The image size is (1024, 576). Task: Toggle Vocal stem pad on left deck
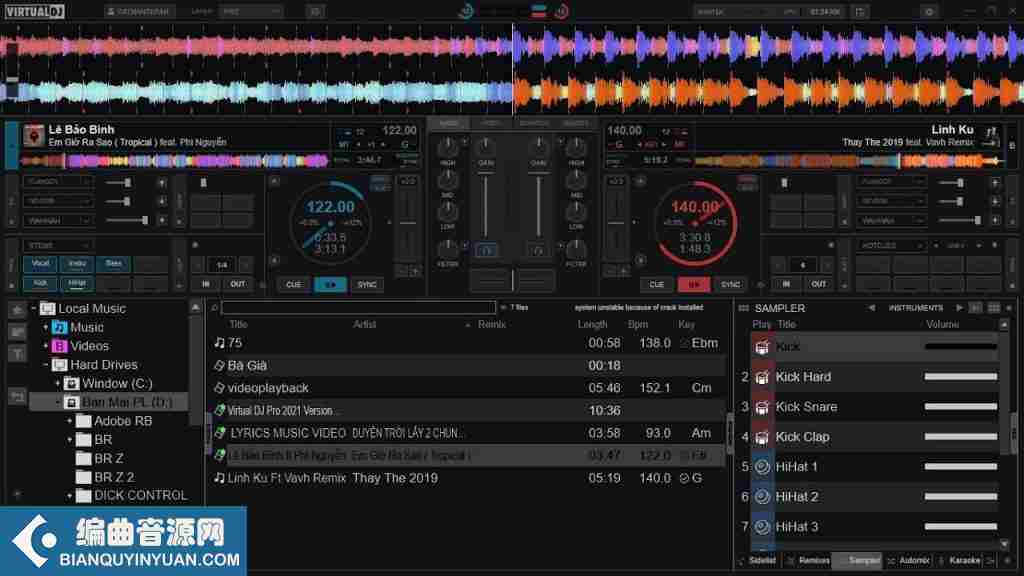click(40, 264)
